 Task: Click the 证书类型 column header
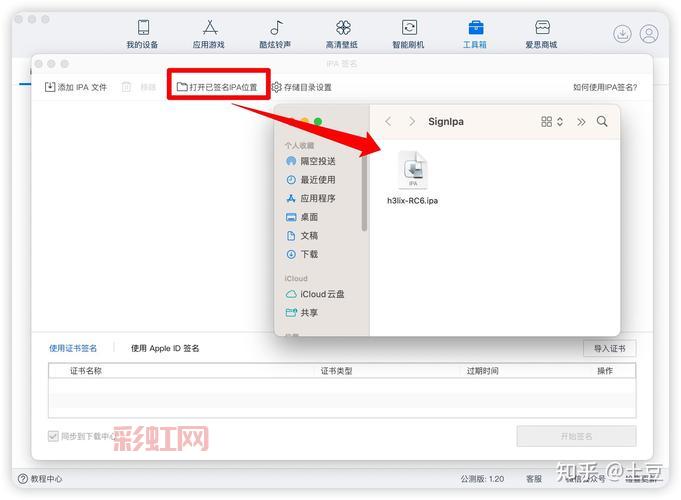click(x=337, y=371)
